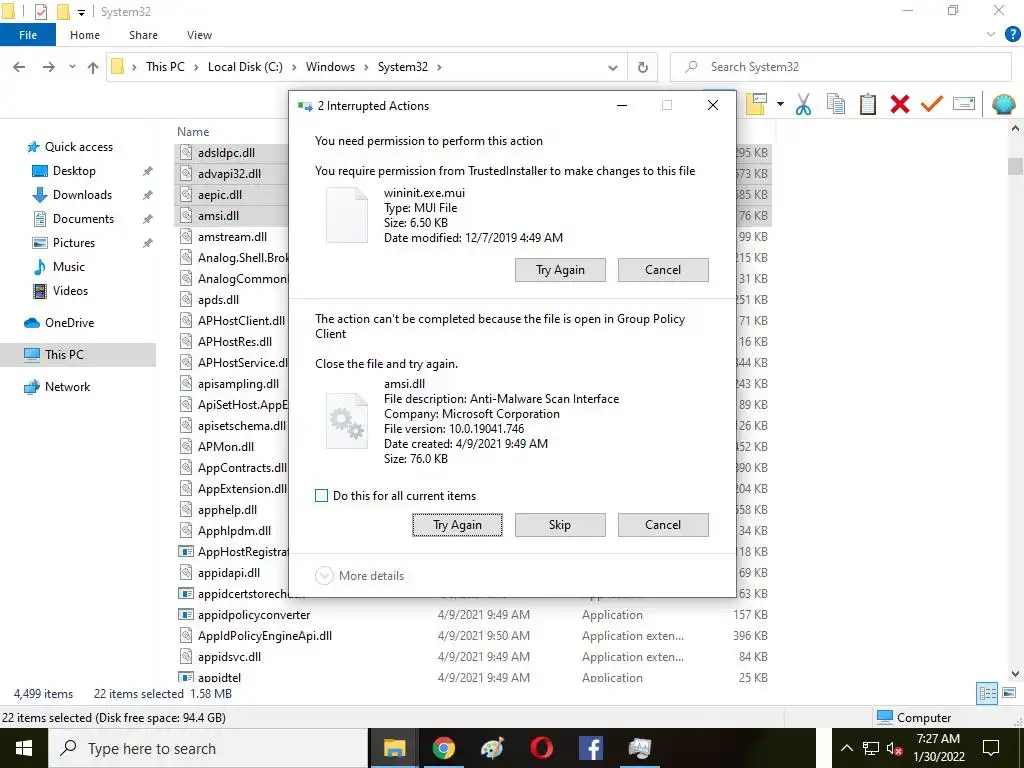Open the Windows Start menu
This screenshot has width=1024, height=768.
(24, 748)
